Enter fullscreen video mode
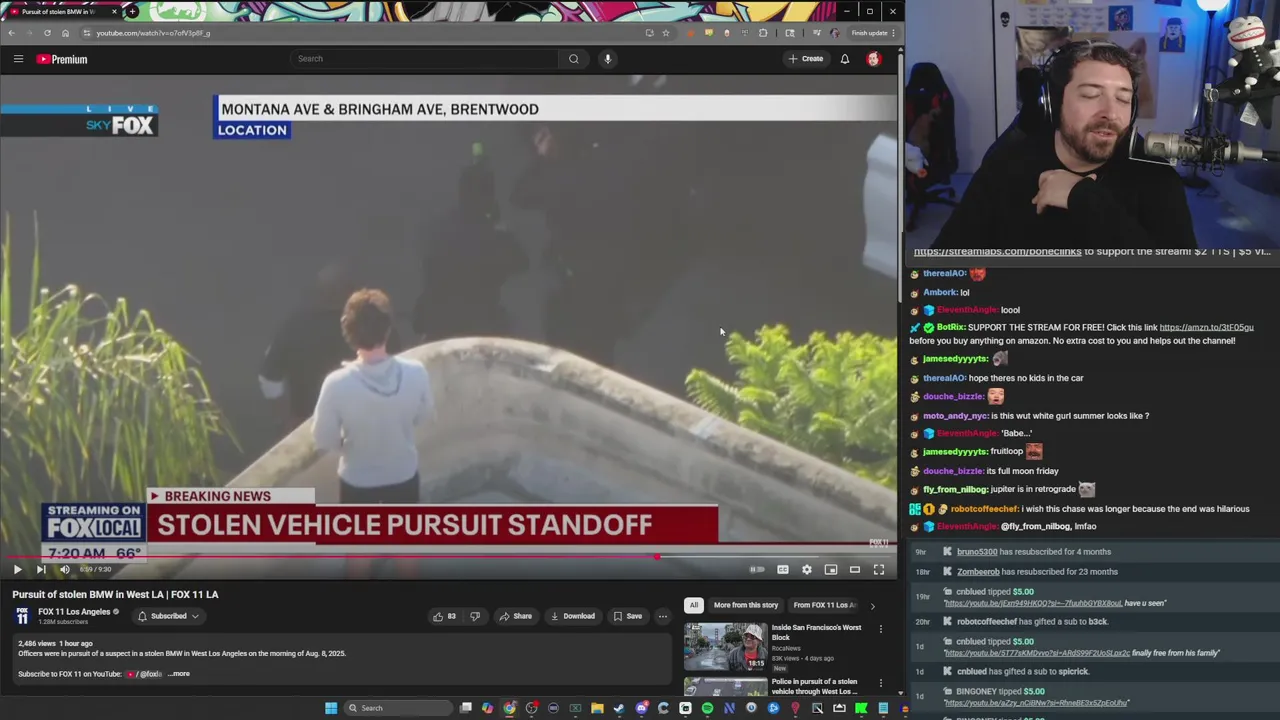Viewport: 1280px width, 720px height. click(879, 569)
